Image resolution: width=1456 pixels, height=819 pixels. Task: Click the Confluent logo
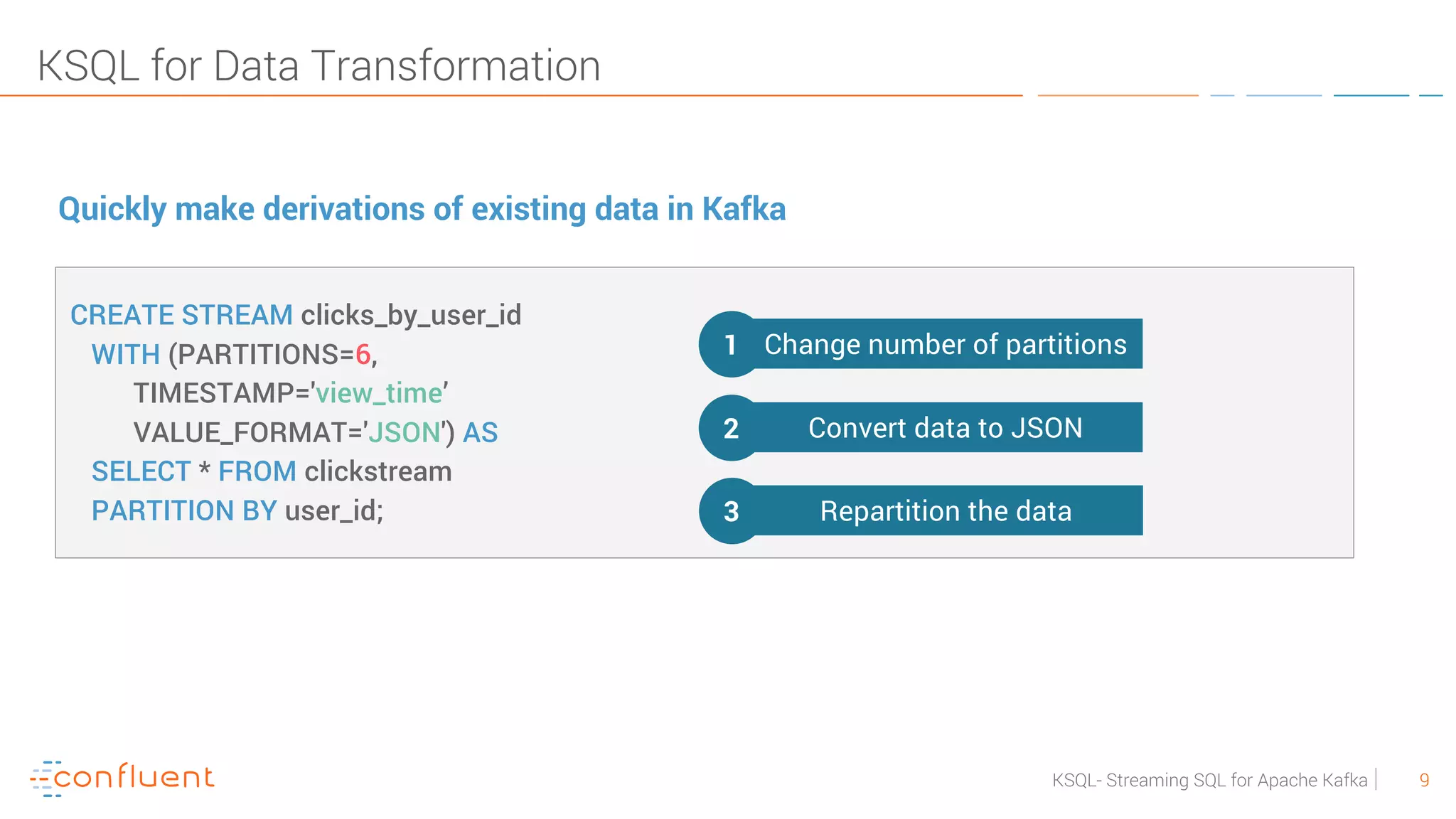pos(122,778)
